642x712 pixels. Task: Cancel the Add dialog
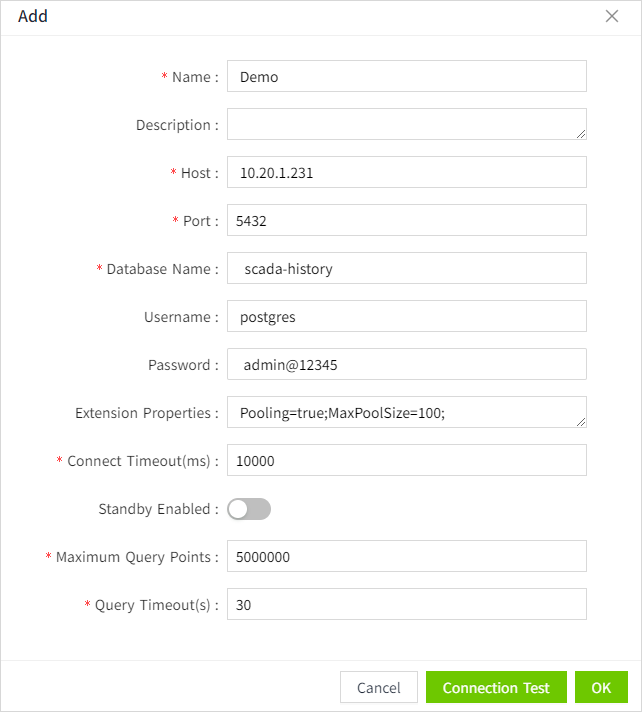pos(378,688)
